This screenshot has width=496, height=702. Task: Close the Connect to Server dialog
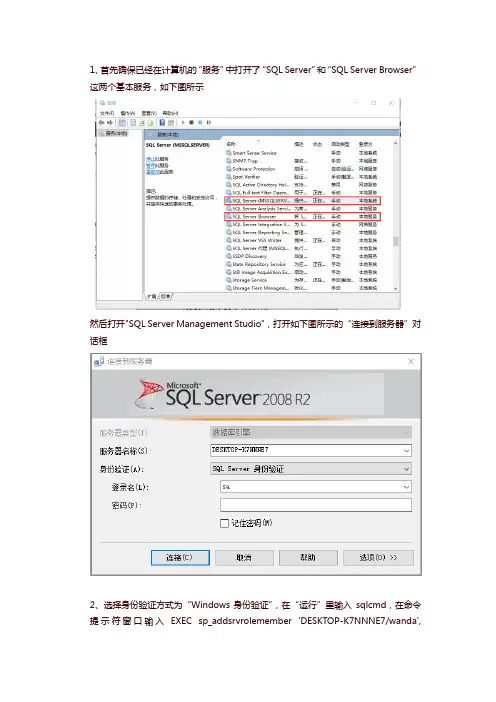coord(410,361)
